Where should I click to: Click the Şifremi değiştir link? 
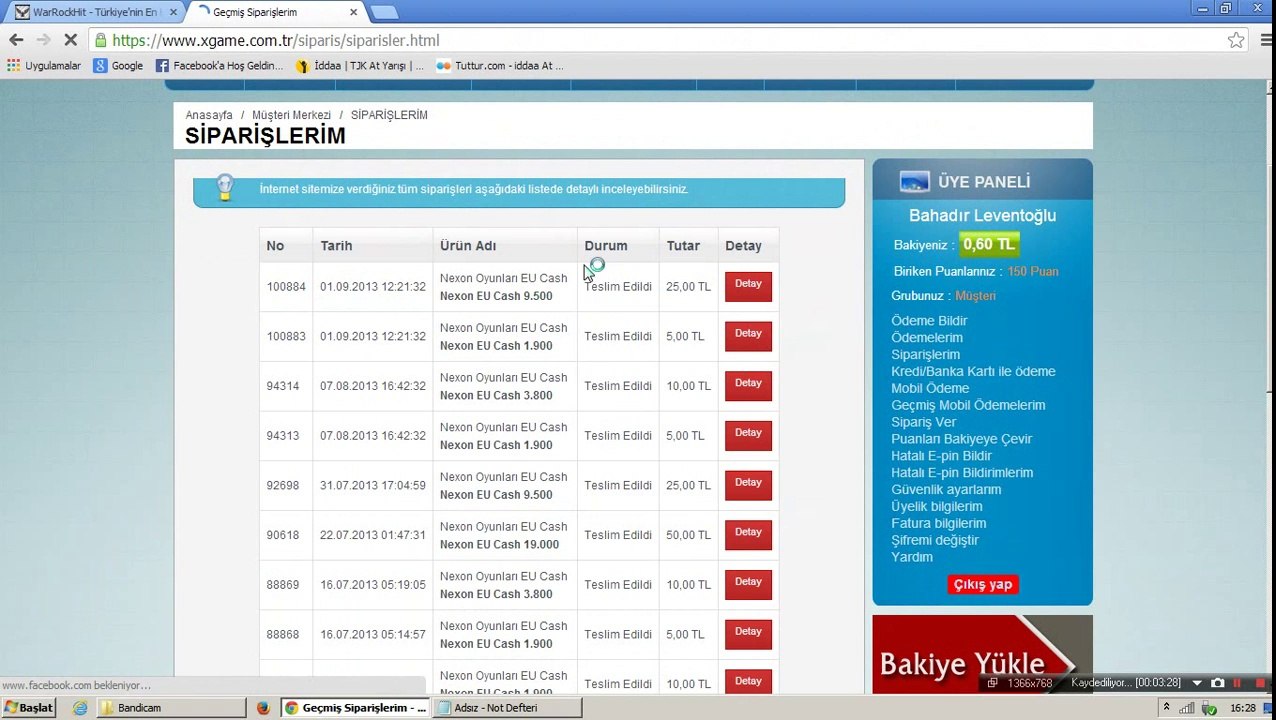[935, 540]
